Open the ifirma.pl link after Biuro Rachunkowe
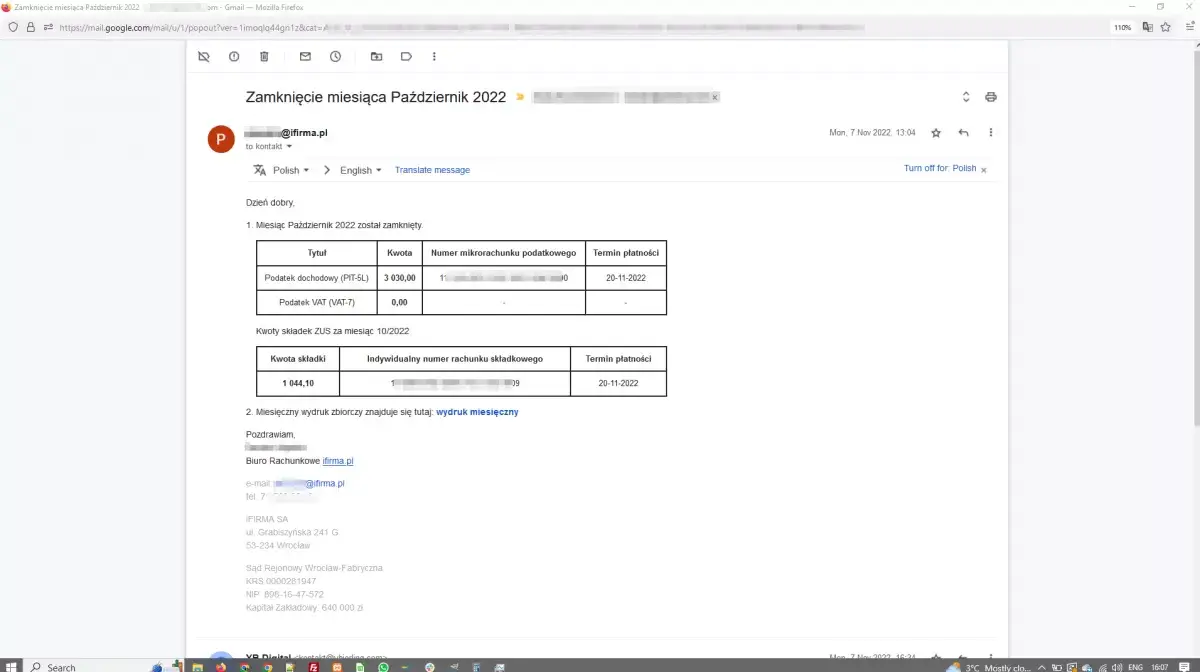 (x=338, y=461)
